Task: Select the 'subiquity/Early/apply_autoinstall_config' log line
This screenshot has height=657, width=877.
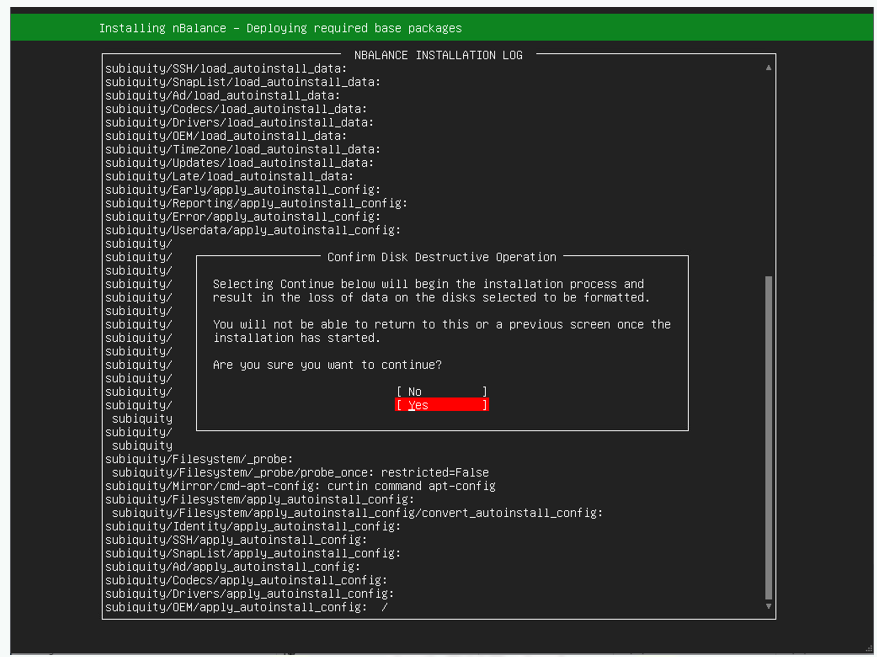Action: (x=242, y=189)
